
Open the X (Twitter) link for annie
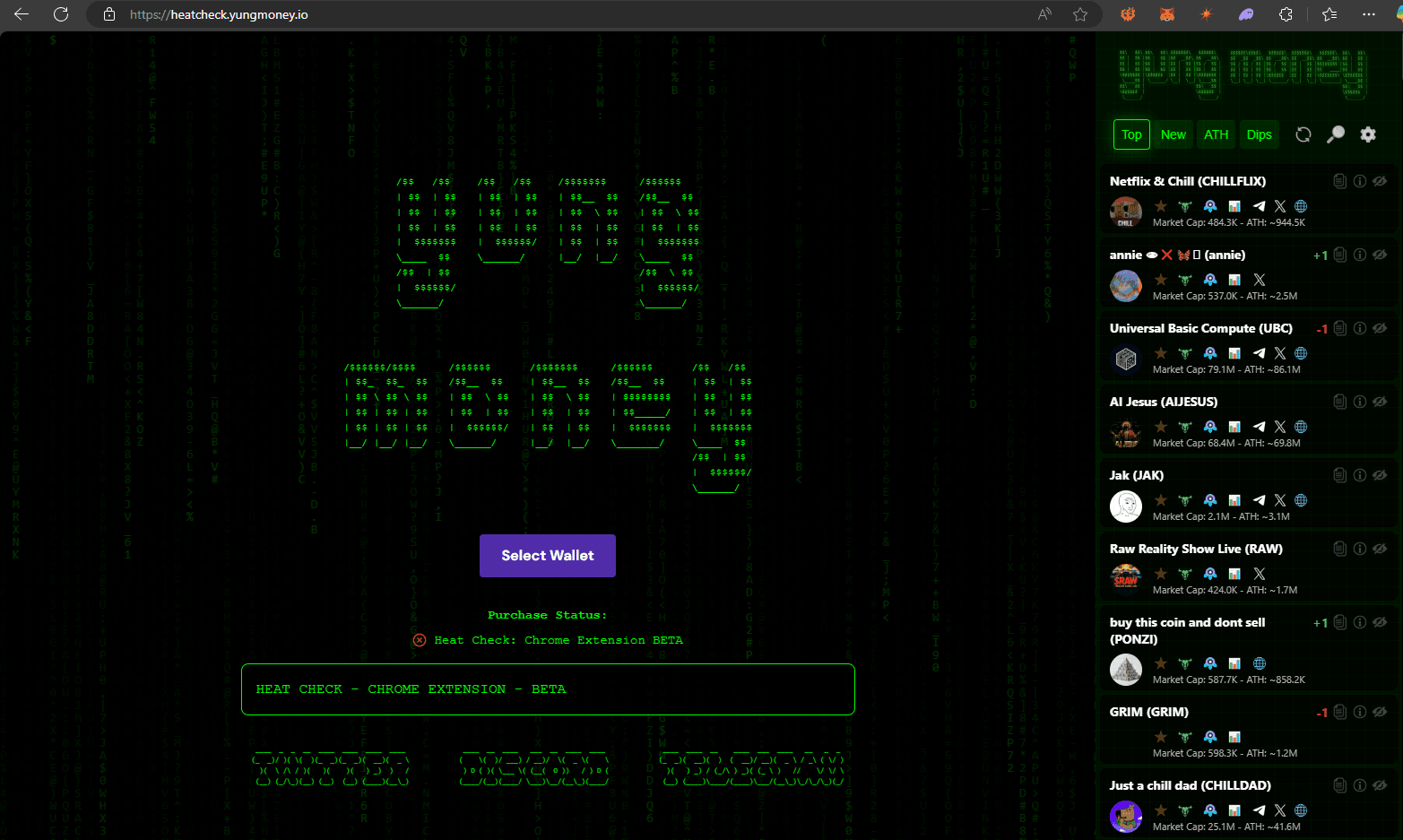(x=1260, y=280)
